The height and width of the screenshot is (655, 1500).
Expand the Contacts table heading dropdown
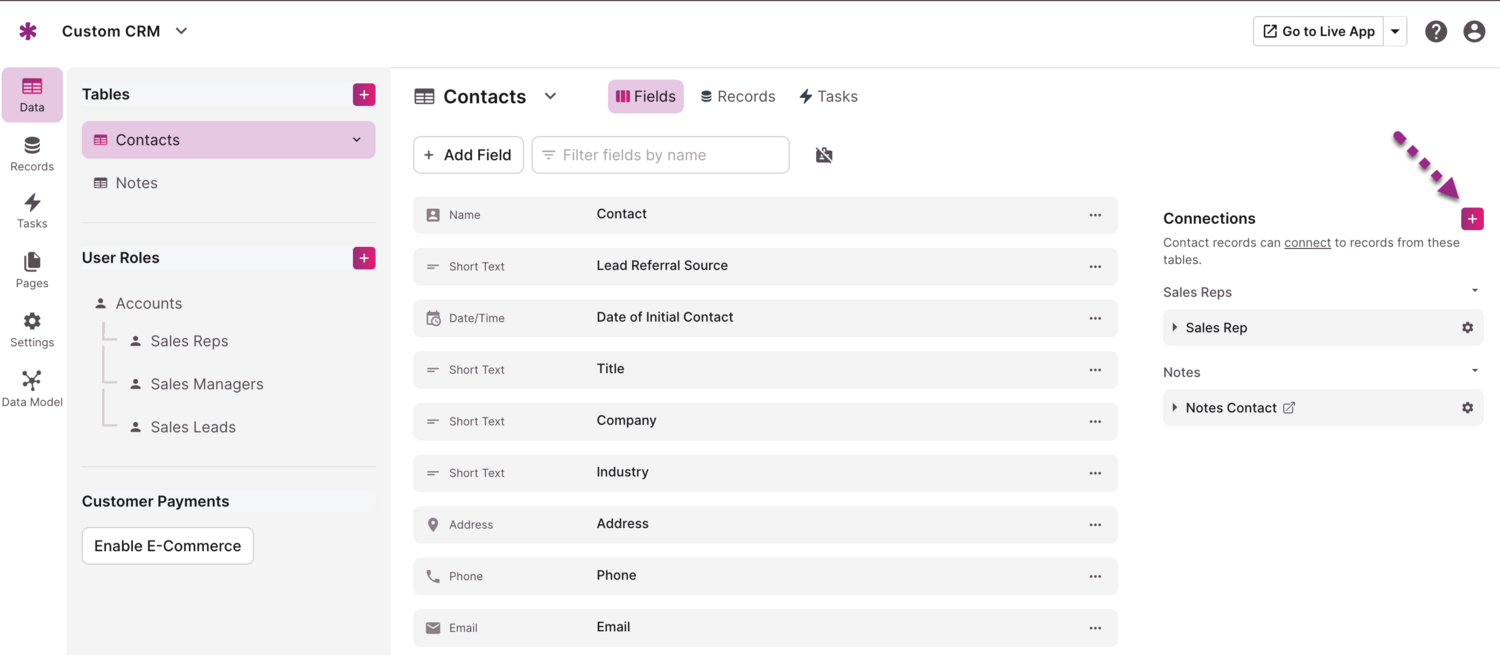(x=550, y=96)
